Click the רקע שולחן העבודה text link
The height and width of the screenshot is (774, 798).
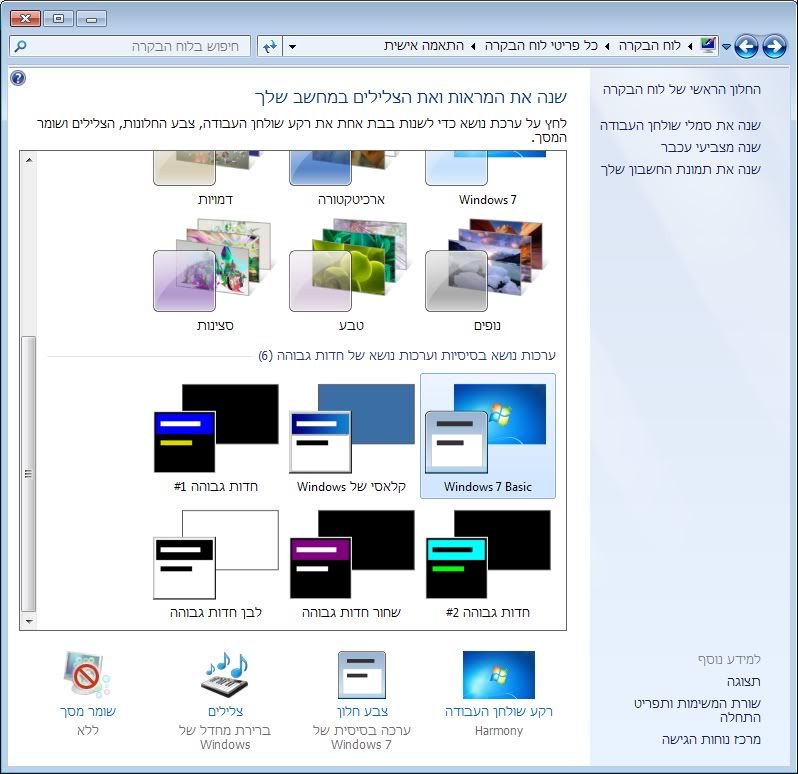(x=499, y=711)
